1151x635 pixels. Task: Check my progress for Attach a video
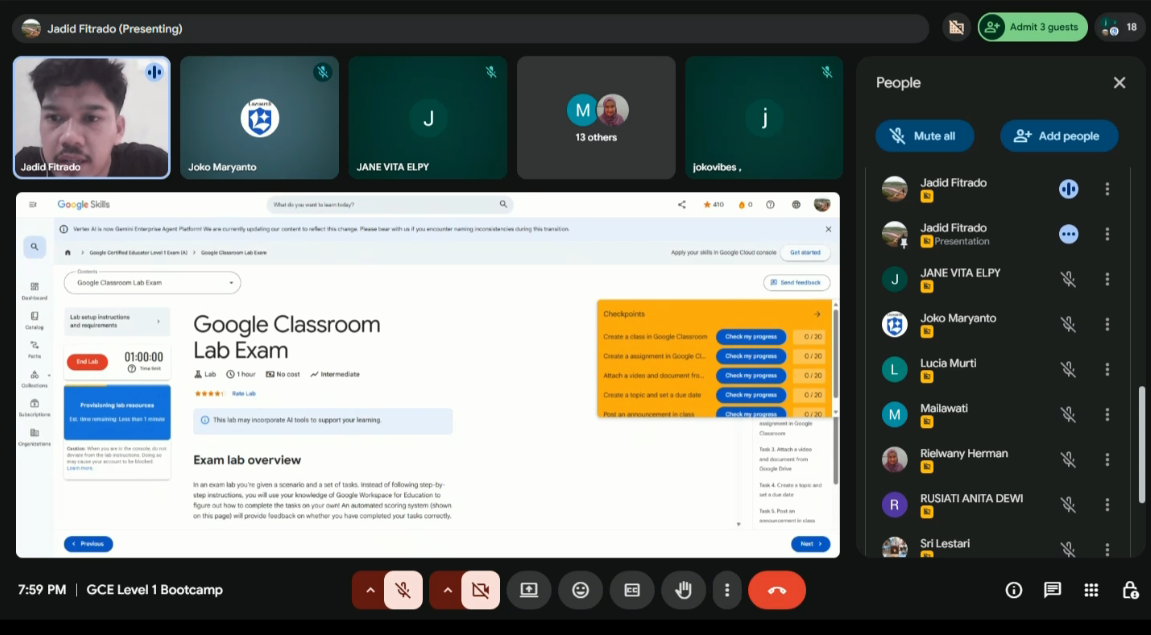751,376
